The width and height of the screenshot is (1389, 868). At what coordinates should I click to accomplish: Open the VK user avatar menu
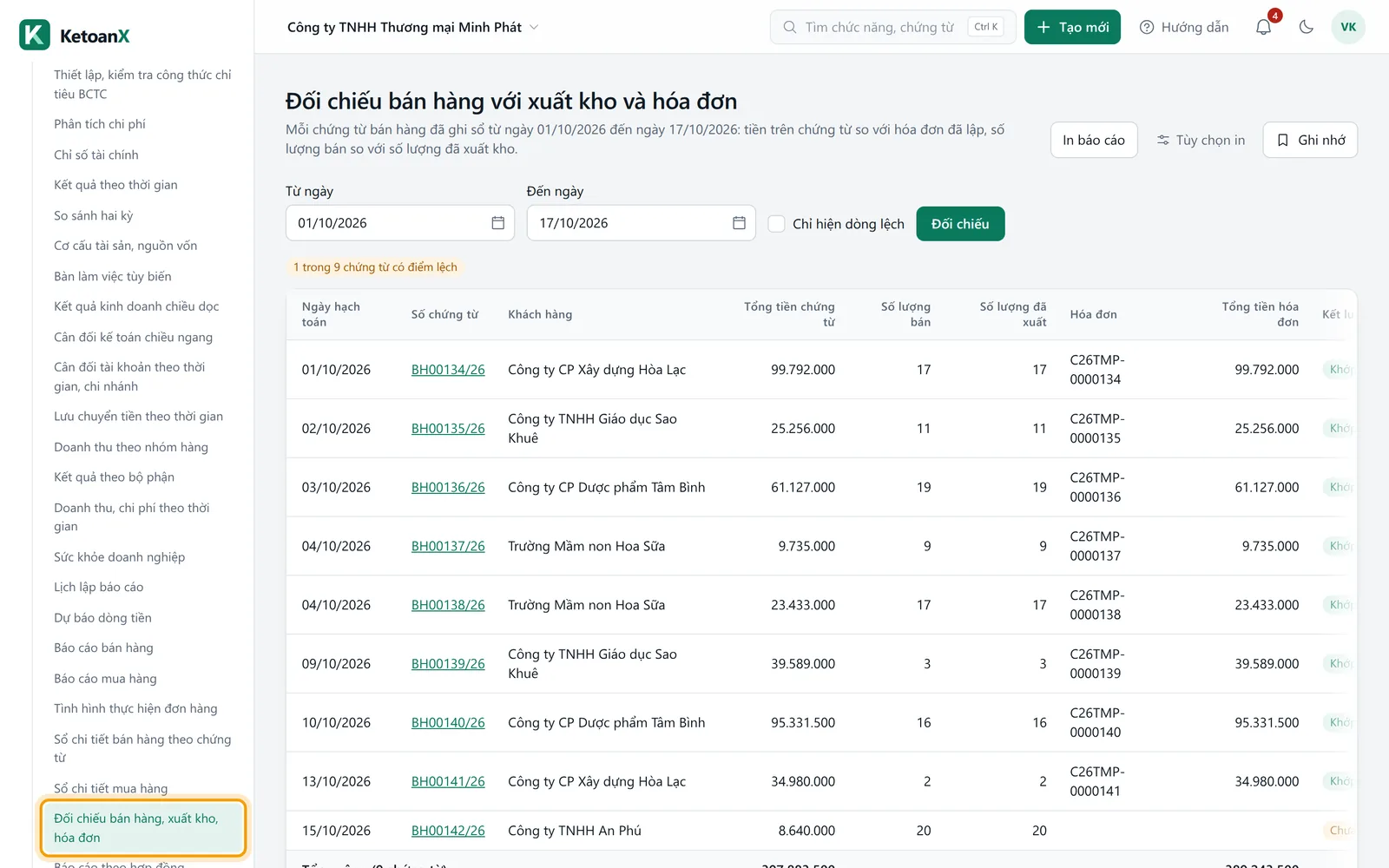1348,27
